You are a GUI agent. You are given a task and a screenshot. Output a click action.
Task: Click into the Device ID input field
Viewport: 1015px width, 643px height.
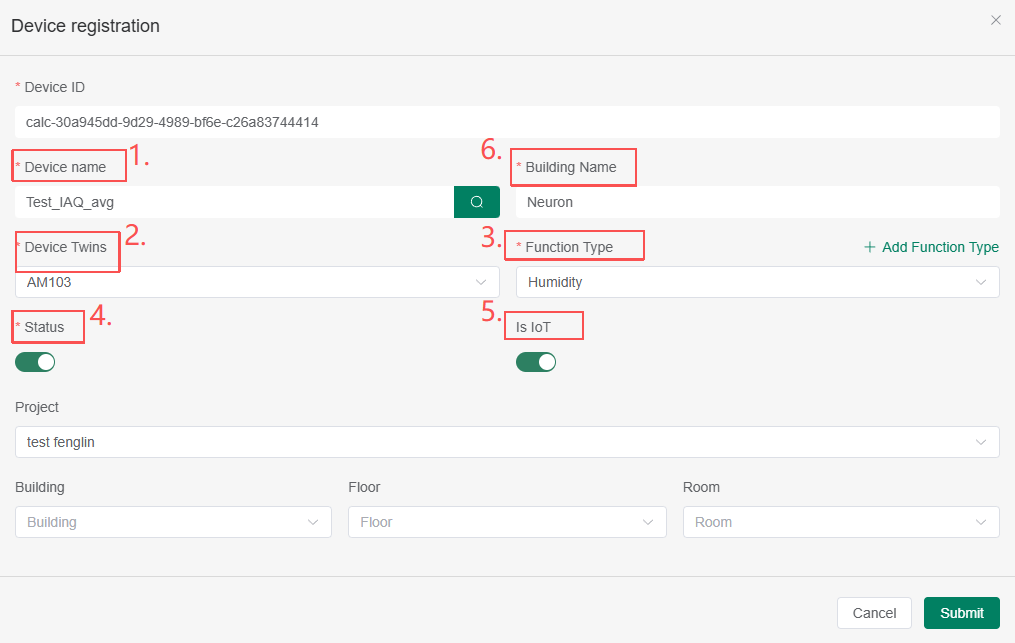point(507,122)
